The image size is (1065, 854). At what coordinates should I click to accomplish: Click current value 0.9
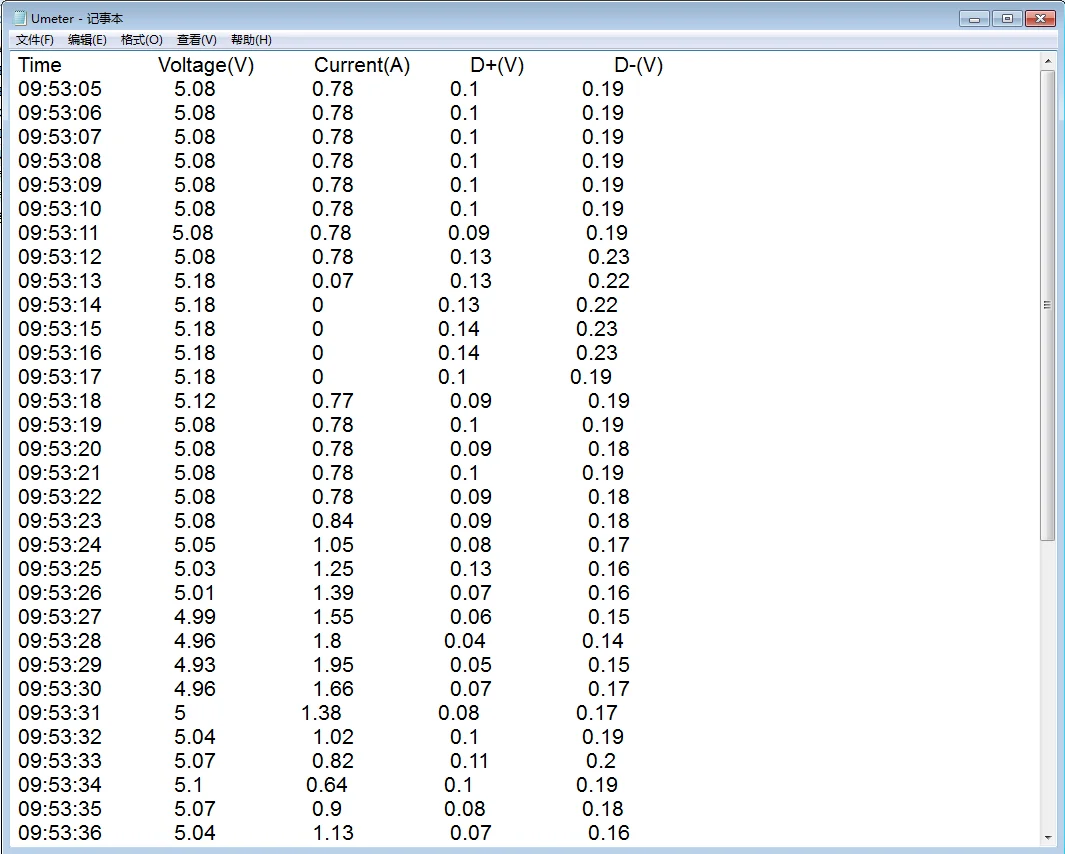tap(327, 809)
